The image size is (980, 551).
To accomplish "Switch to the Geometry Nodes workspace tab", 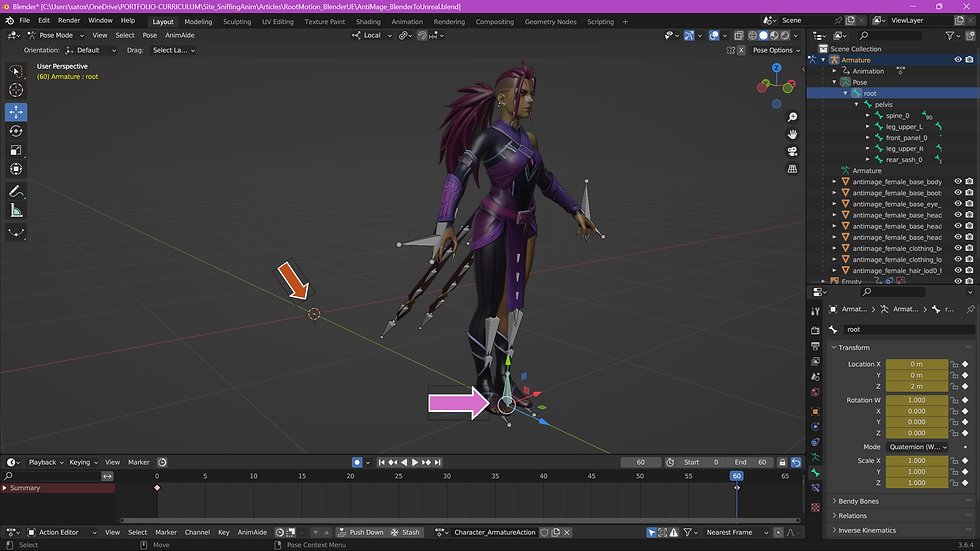I will (x=551, y=22).
